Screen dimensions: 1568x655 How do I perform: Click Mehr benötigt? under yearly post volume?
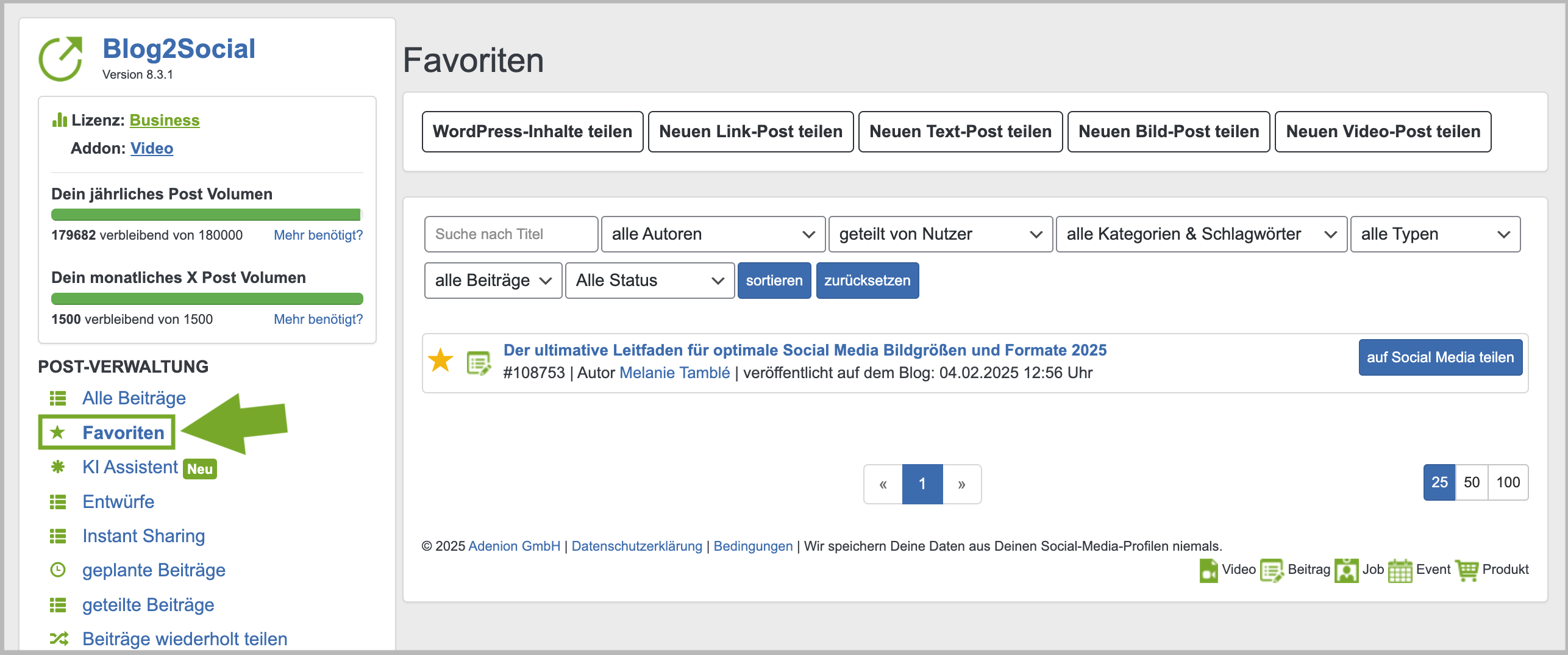pyautogui.click(x=318, y=235)
